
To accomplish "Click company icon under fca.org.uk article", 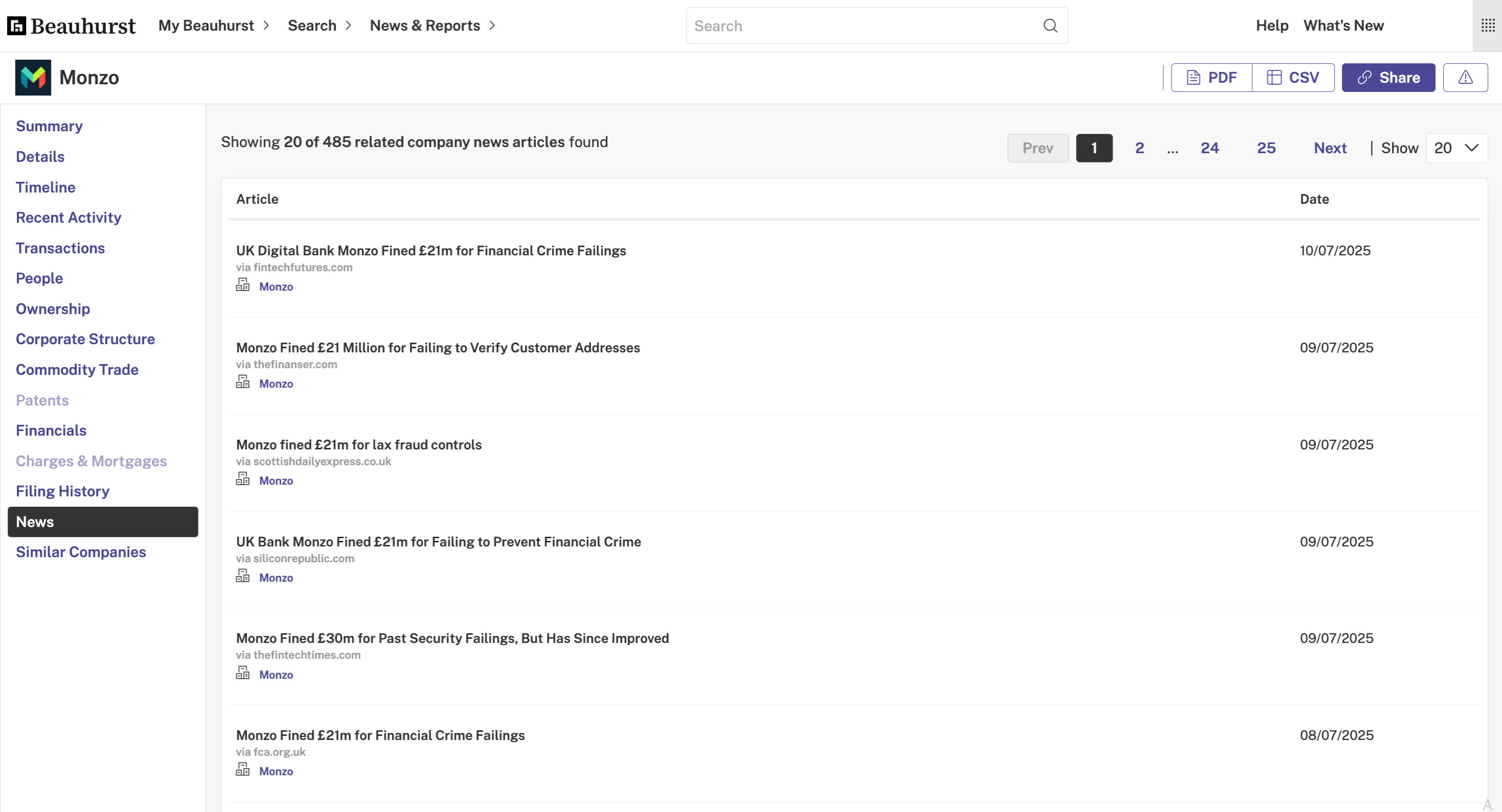I will click(243, 770).
